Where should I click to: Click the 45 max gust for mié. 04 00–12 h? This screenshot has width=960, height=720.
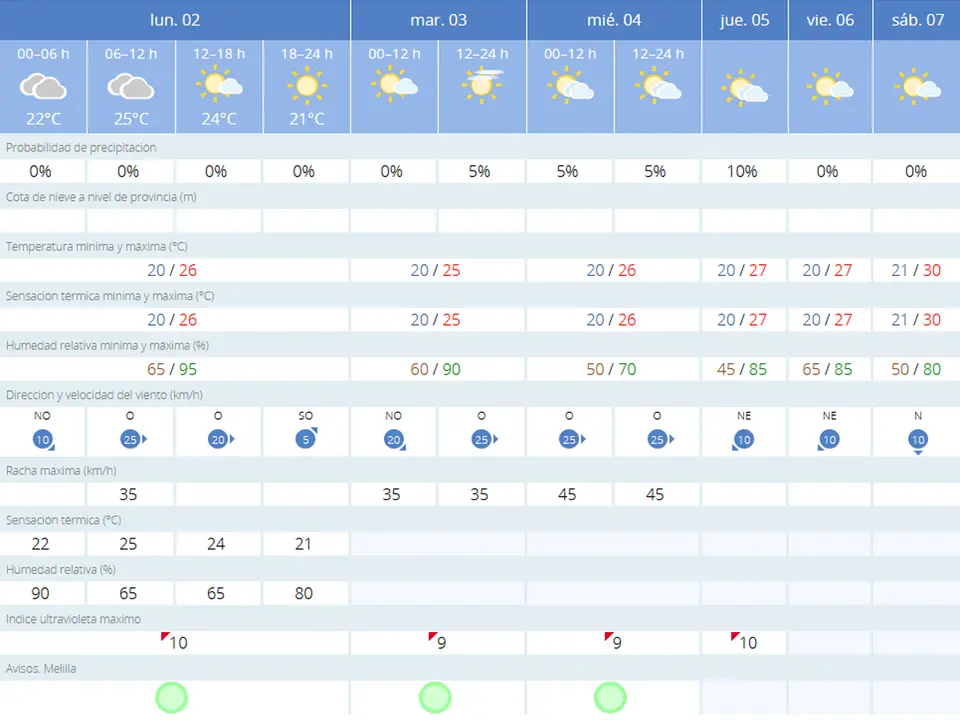[567, 494]
